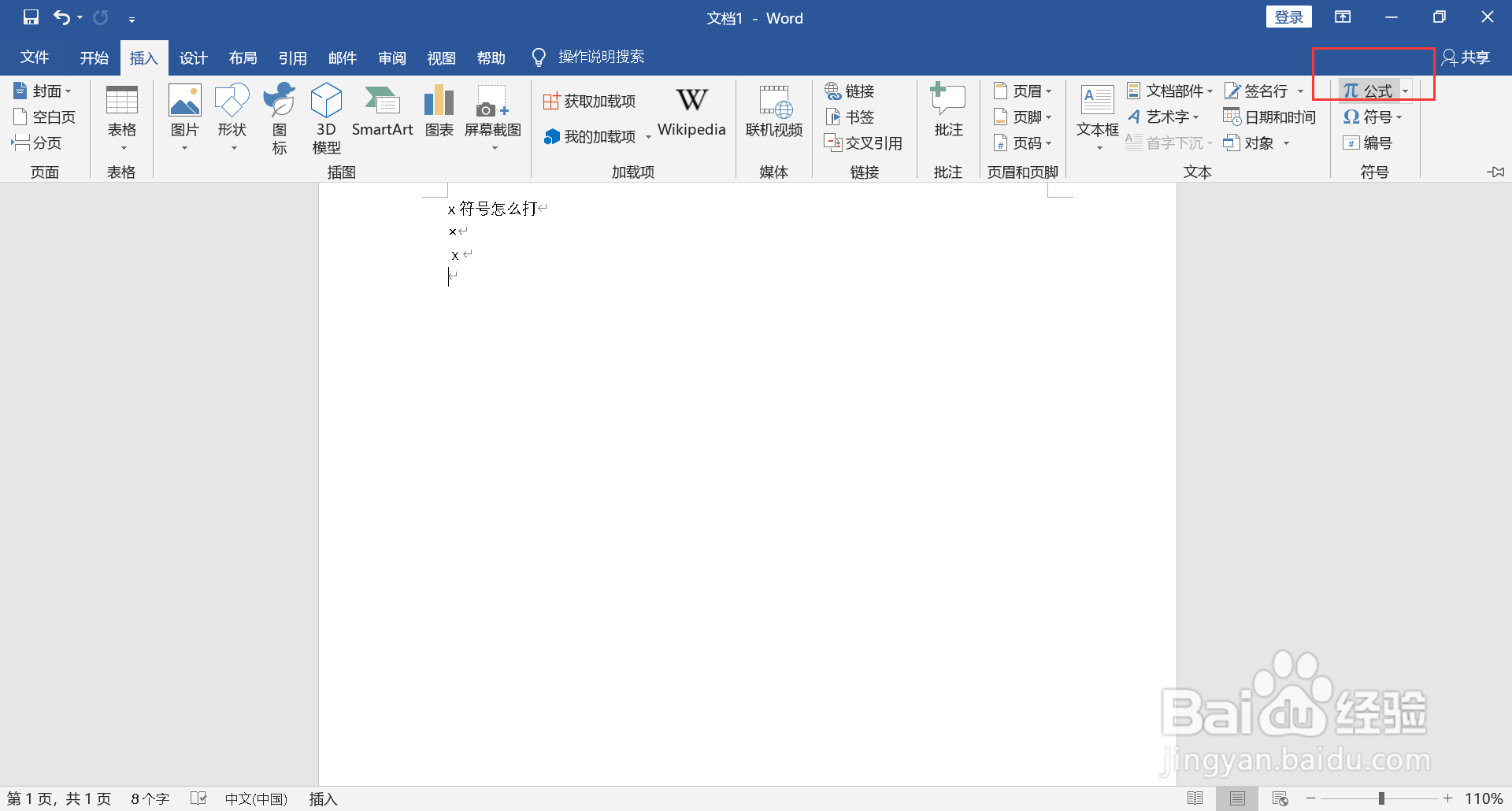Open the 屏幕截图 screenshot tool
This screenshot has height=811, width=1512.
[493, 117]
